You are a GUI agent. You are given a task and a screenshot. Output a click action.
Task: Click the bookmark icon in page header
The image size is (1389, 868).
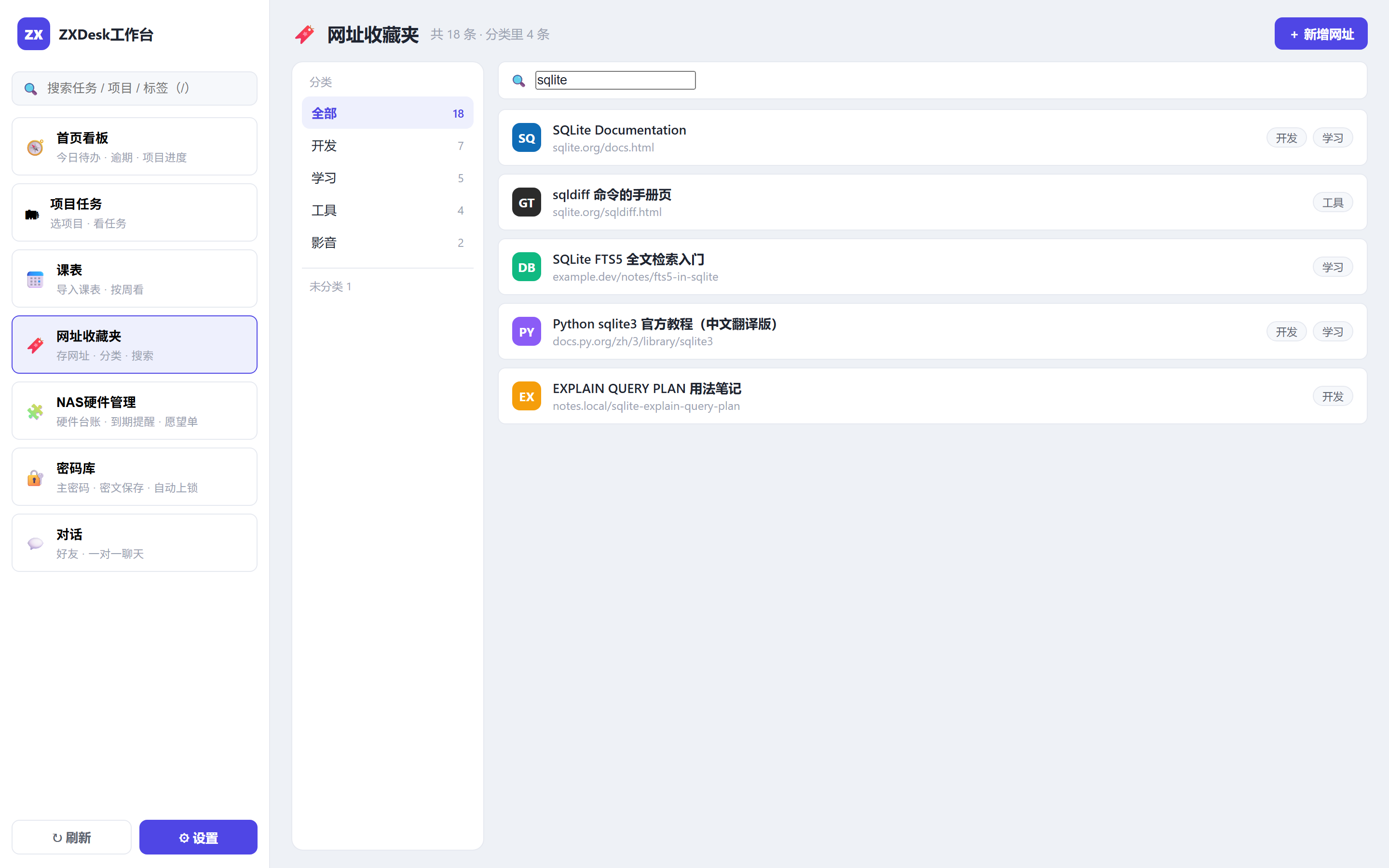305,34
